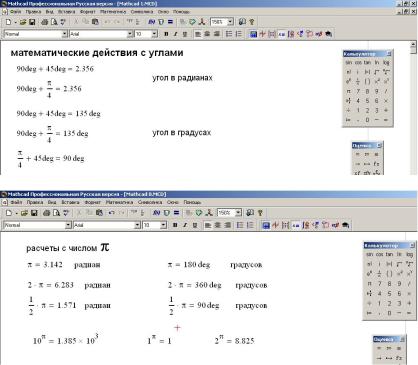Viewport: 418px width, 365px height.
Task: Click Print Preview icon in upper window
Action: (54, 22)
